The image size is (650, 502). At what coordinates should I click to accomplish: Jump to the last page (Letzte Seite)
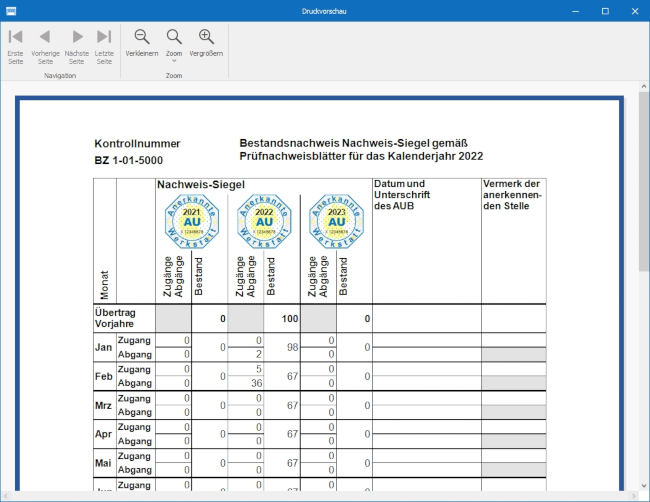[104, 43]
